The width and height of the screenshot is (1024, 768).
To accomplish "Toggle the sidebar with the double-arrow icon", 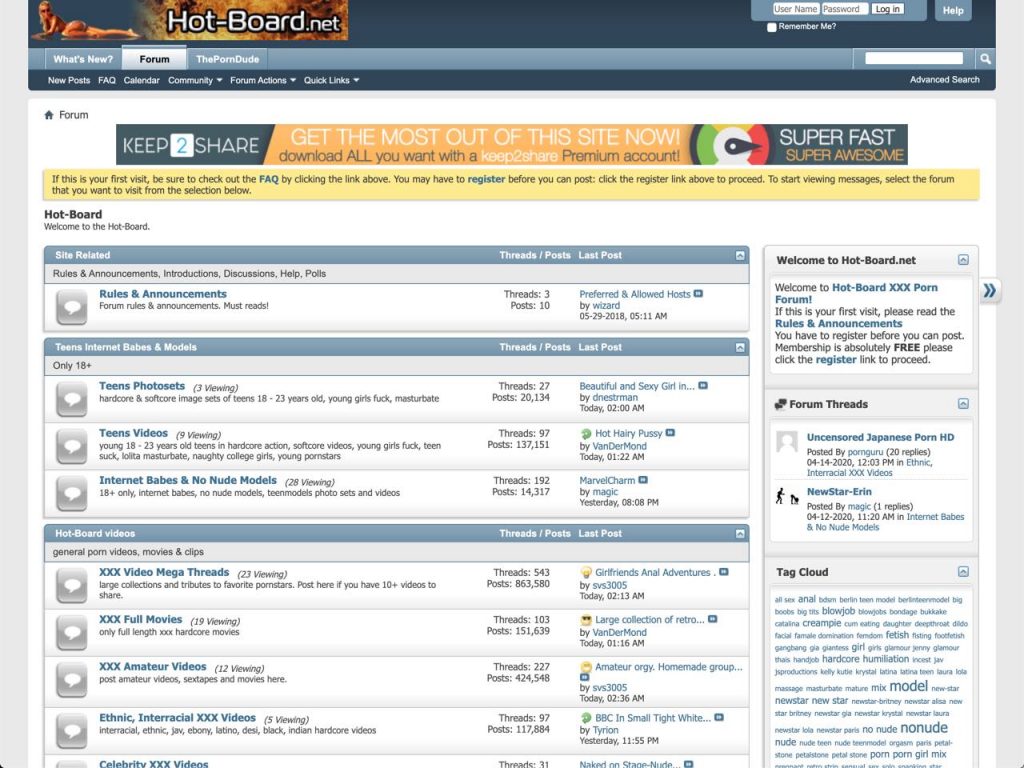I will click(989, 291).
